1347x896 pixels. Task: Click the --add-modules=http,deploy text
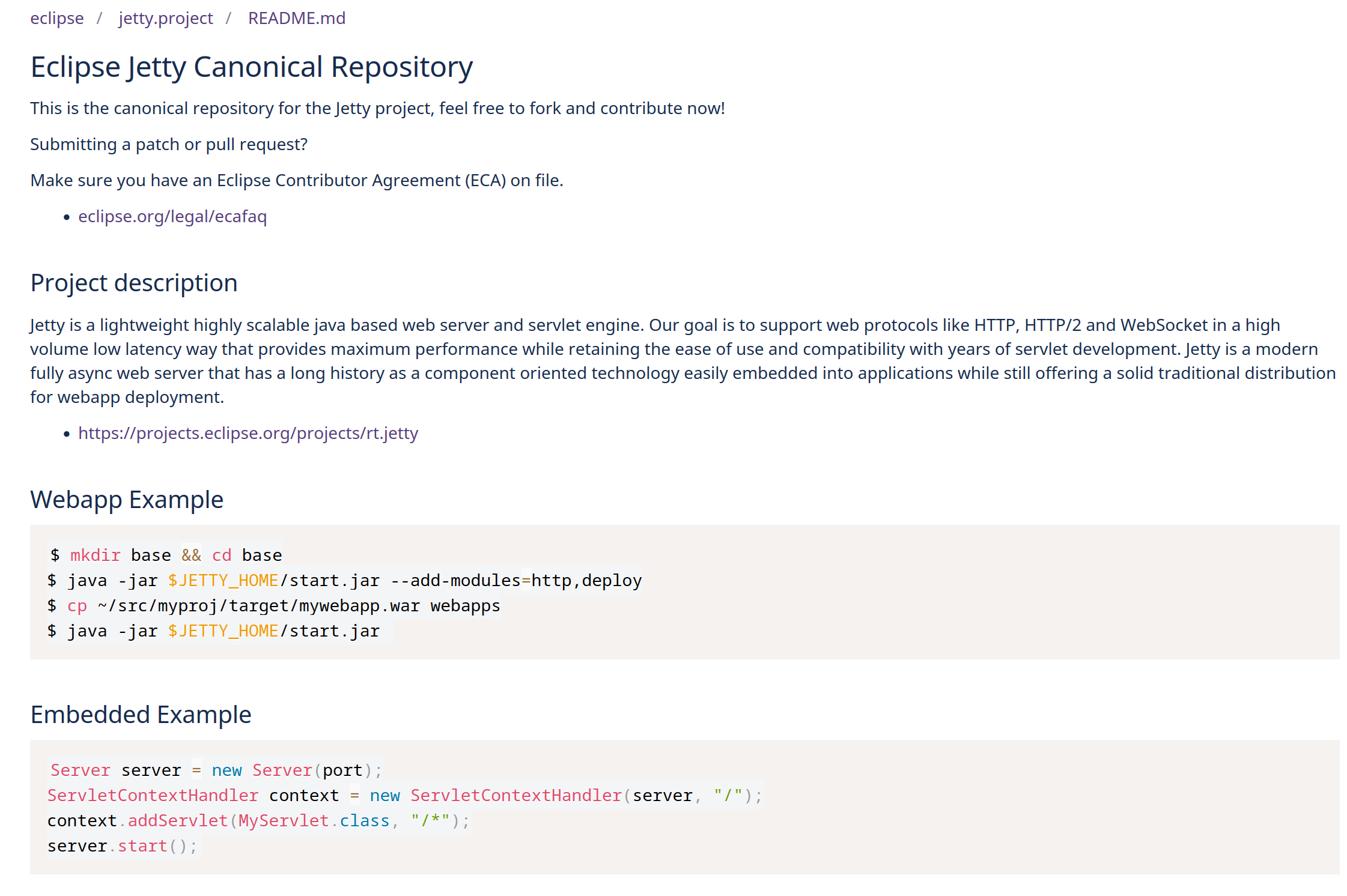coord(515,581)
